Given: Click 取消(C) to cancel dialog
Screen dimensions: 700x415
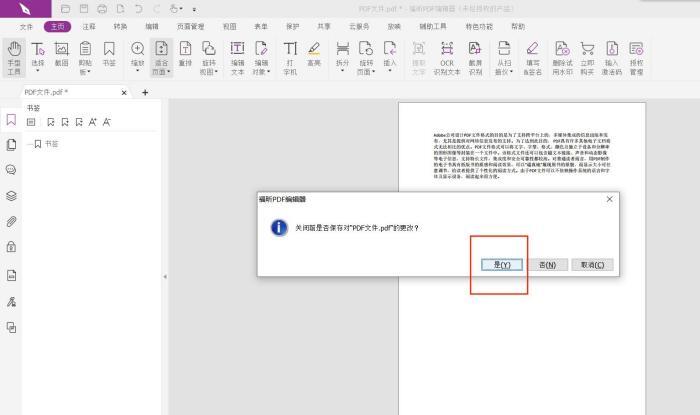Looking at the screenshot, I should pos(592,265).
